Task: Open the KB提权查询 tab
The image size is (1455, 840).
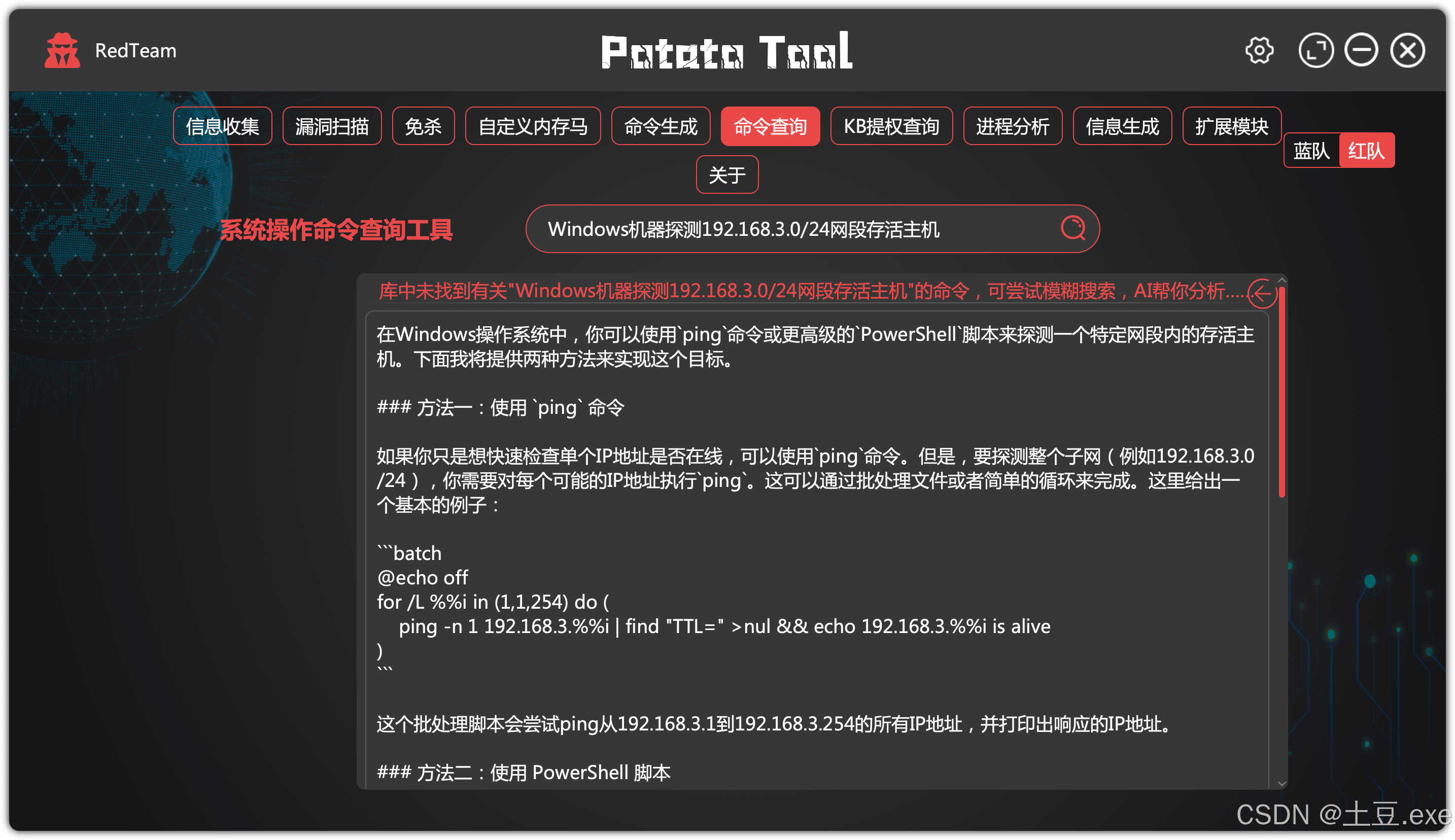Action: (x=891, y=126)
